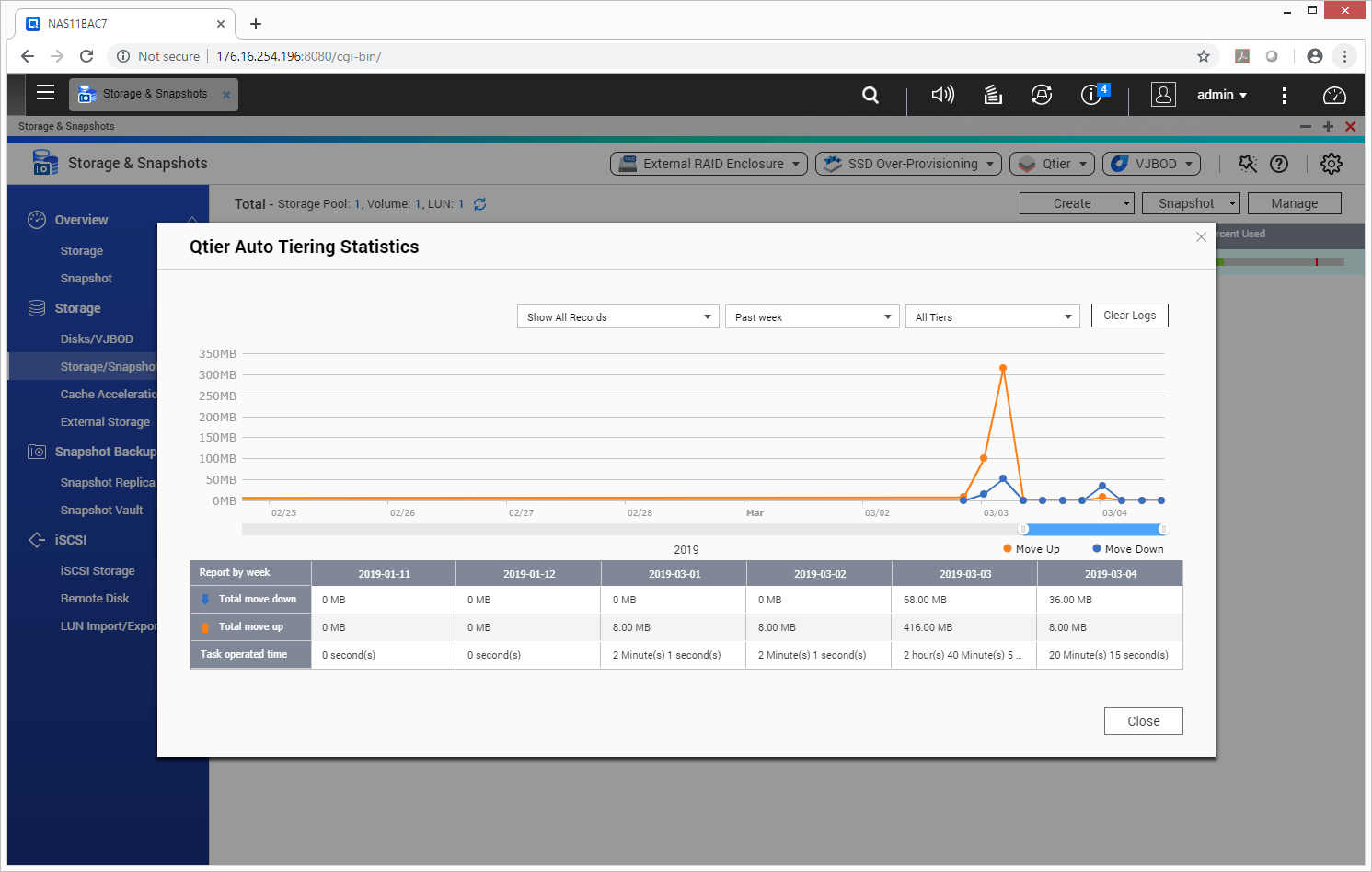Image resolution: width=1372 pixels, height=872 pixels.
Task: Select the 2019-03-03 column header
Action: click(965, 574)
